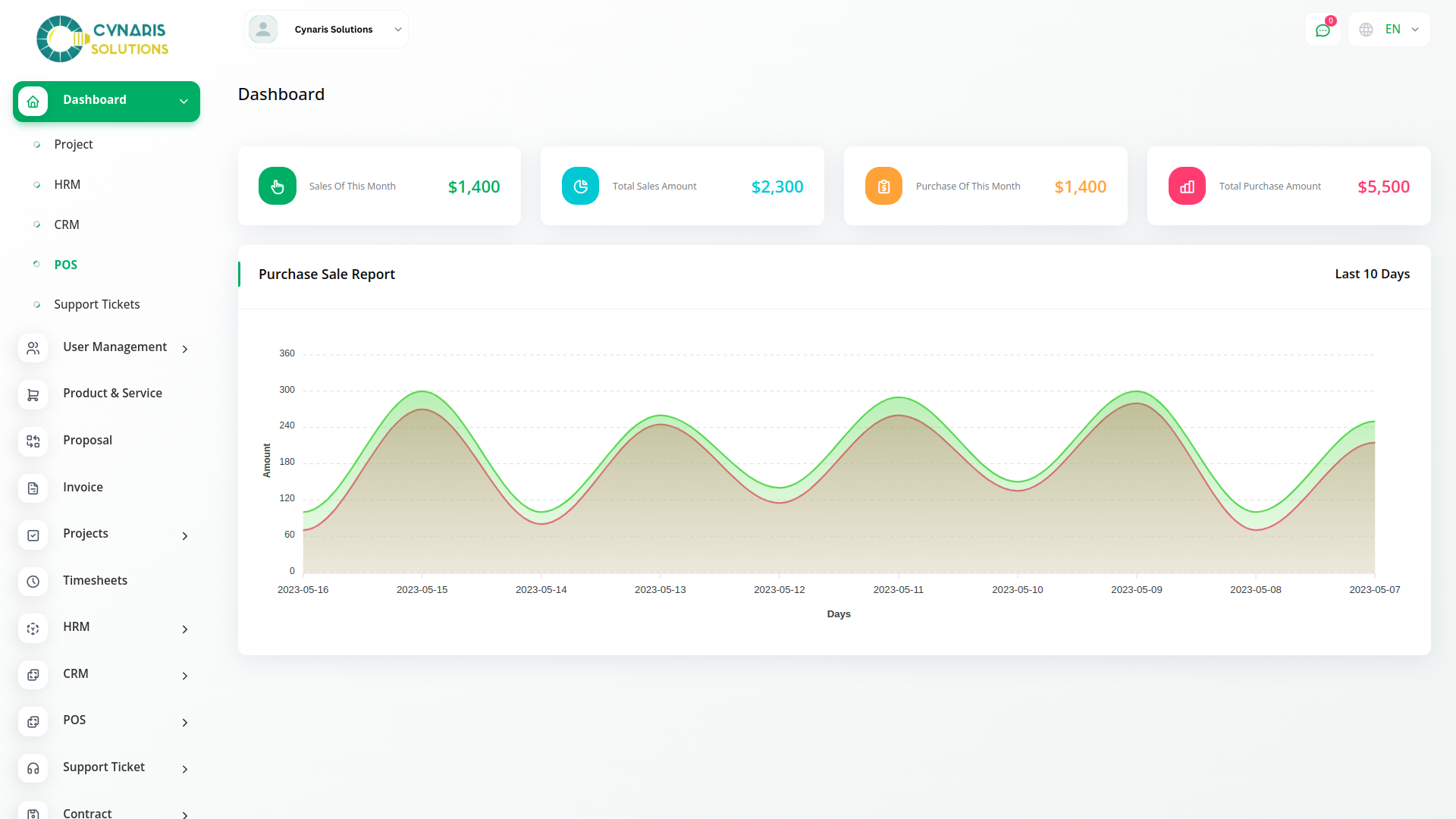Viewport: 1456px width, 819px height.
Task: Click the Invoice document icon
Action: click(x=33, y=488)
